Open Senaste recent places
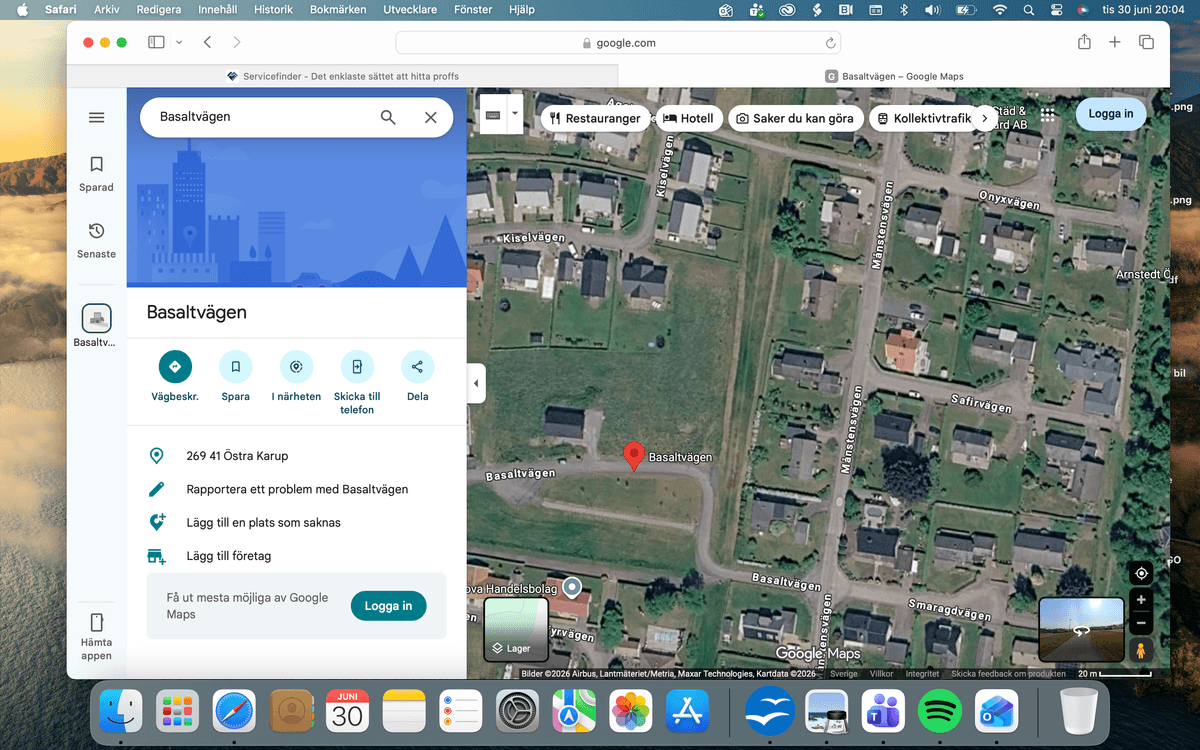This screenshot has height=750, width=1200. (x=97, y=240)
